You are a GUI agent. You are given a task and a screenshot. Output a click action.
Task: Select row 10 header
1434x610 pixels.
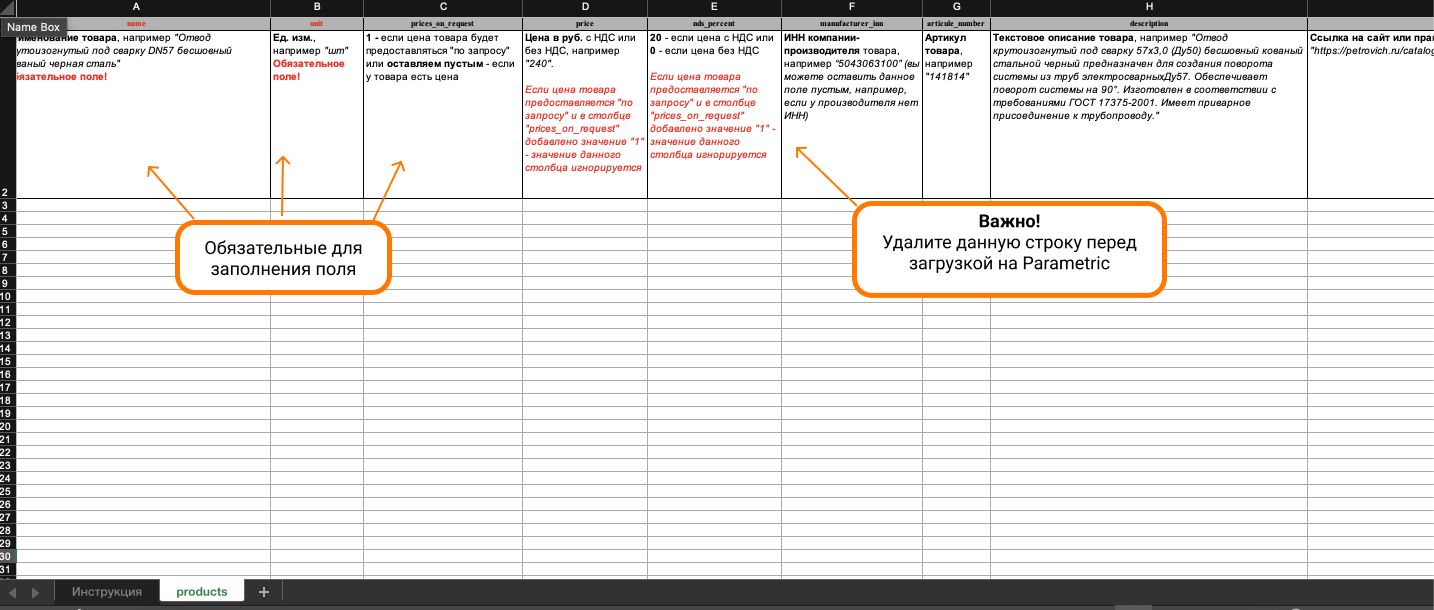[8, 296]
